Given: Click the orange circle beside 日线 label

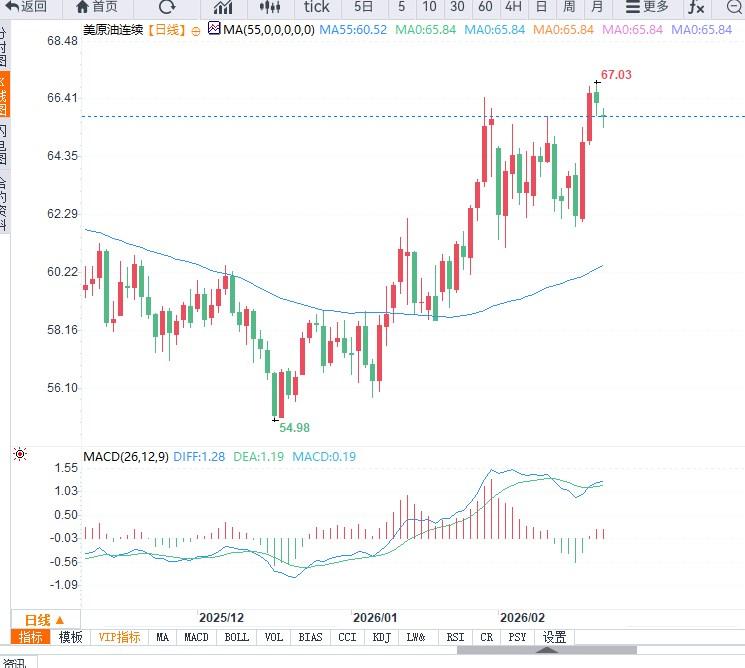Looking at the screenshot, I should (195, 30).
